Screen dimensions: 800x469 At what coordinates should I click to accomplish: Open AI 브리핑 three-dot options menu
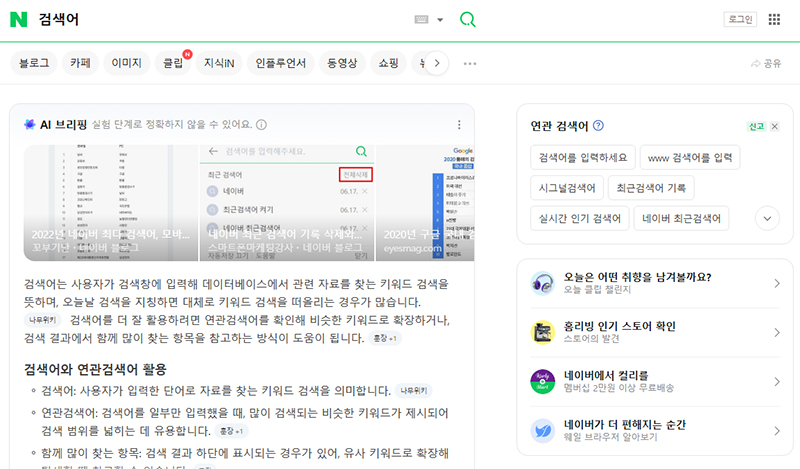459,125
